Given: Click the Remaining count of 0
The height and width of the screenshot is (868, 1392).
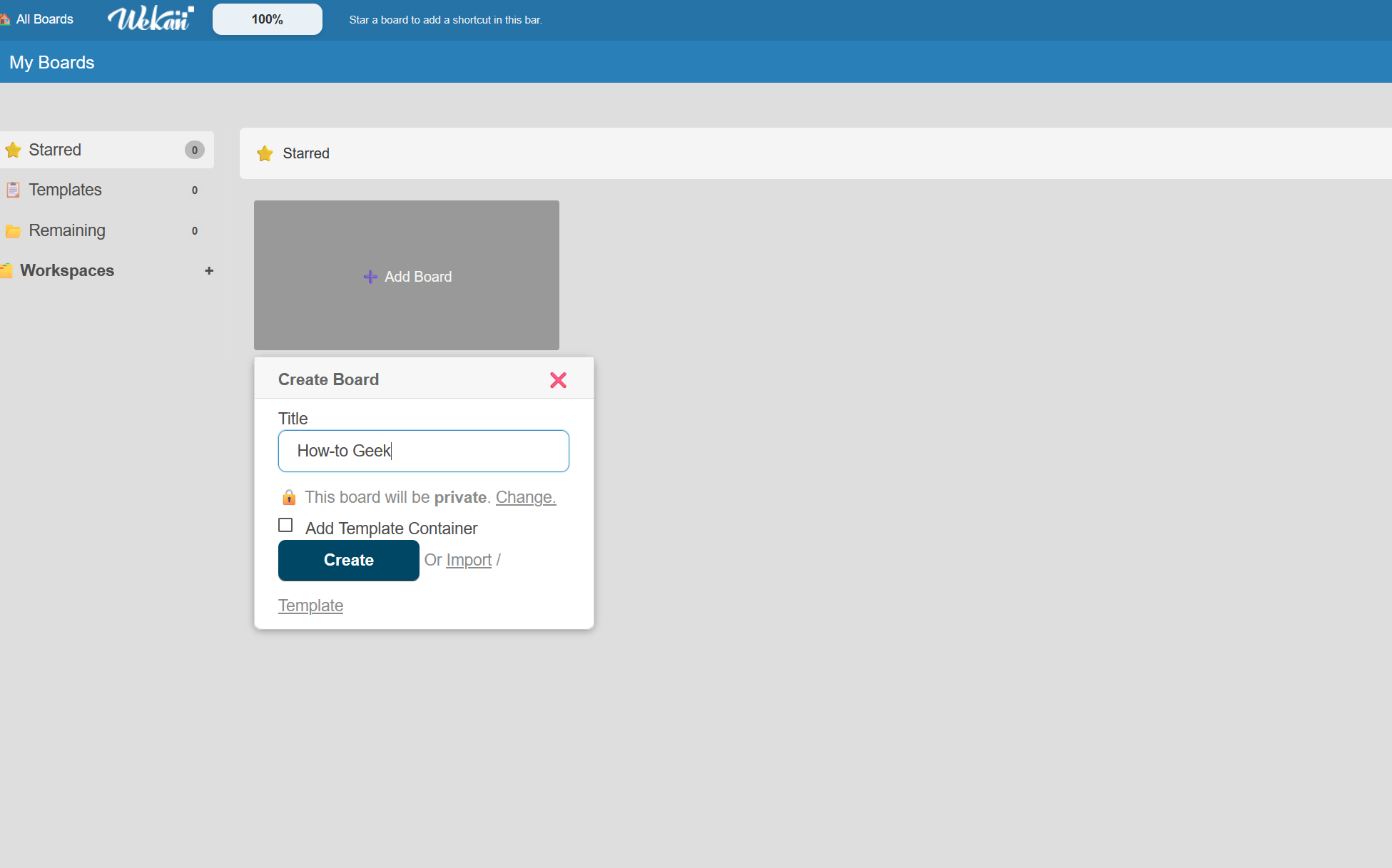Looking at the screenshot, I should (x=195, y=231).
